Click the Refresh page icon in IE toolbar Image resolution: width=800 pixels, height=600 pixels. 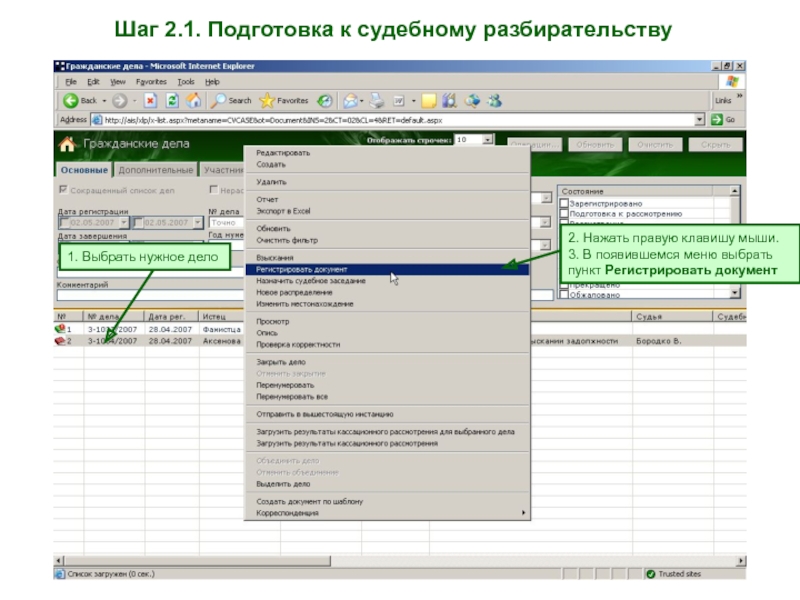[171, 101]
